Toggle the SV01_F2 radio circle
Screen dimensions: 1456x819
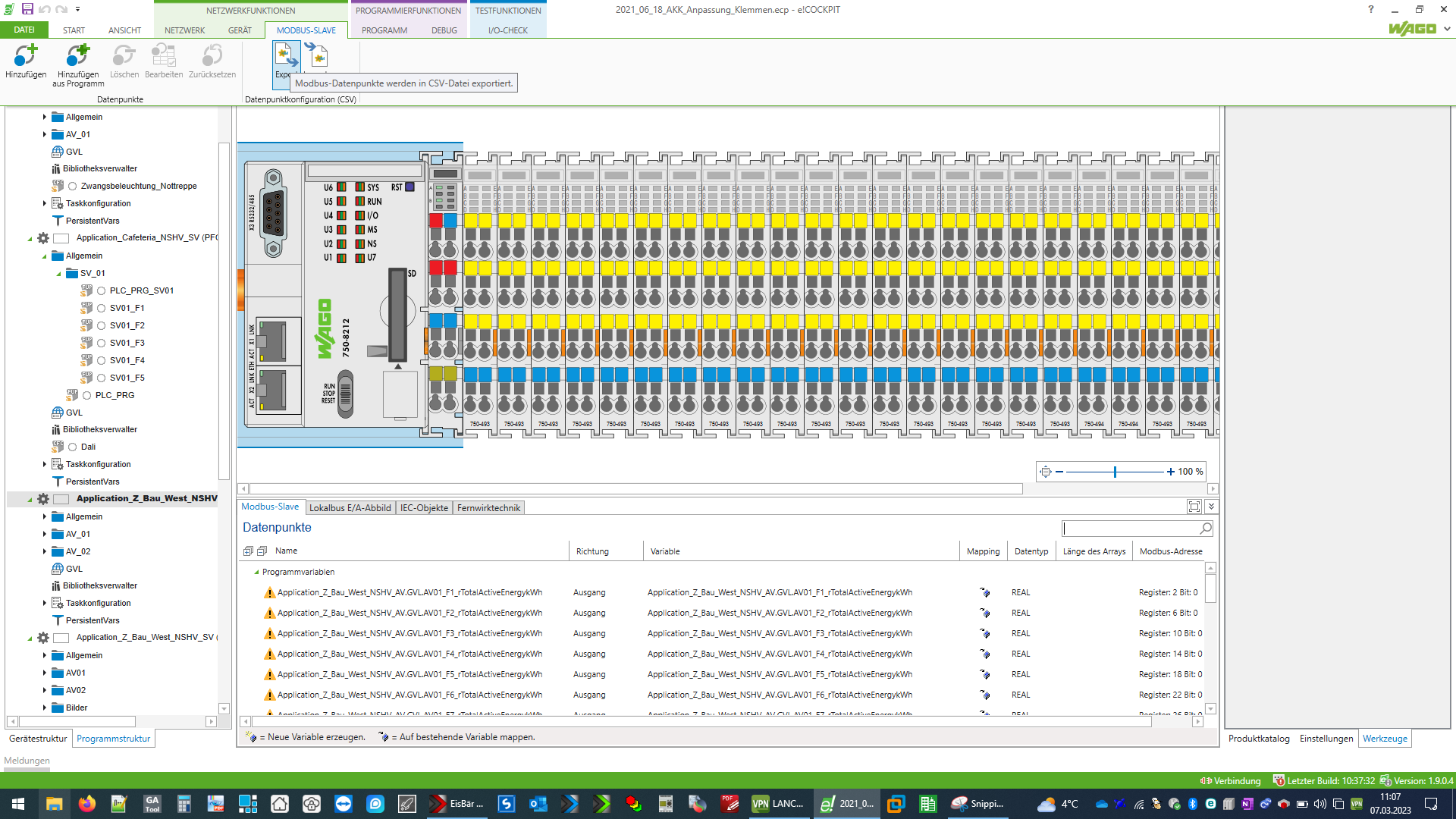pos(101,326)
